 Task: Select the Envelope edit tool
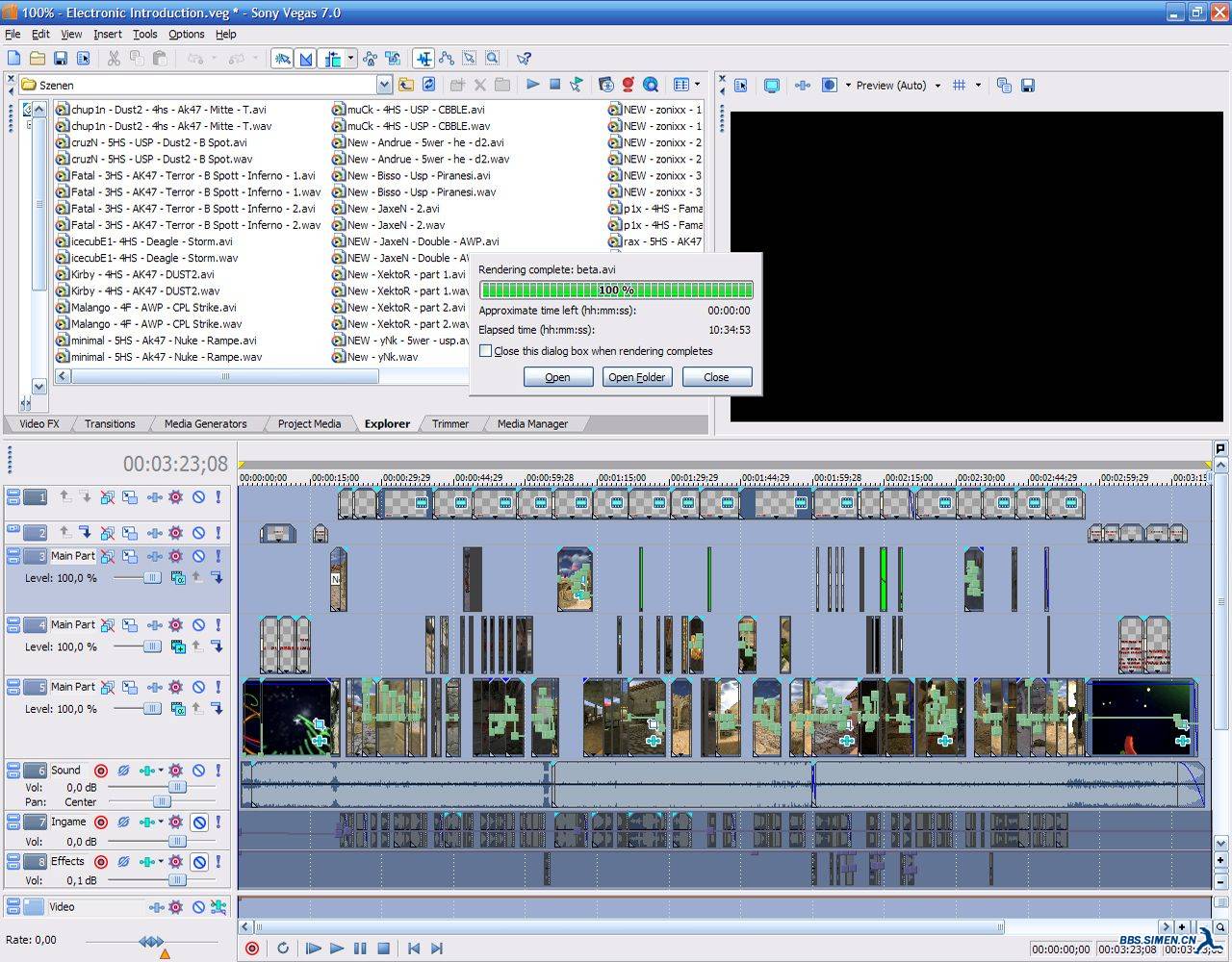(x=447, y=59)
